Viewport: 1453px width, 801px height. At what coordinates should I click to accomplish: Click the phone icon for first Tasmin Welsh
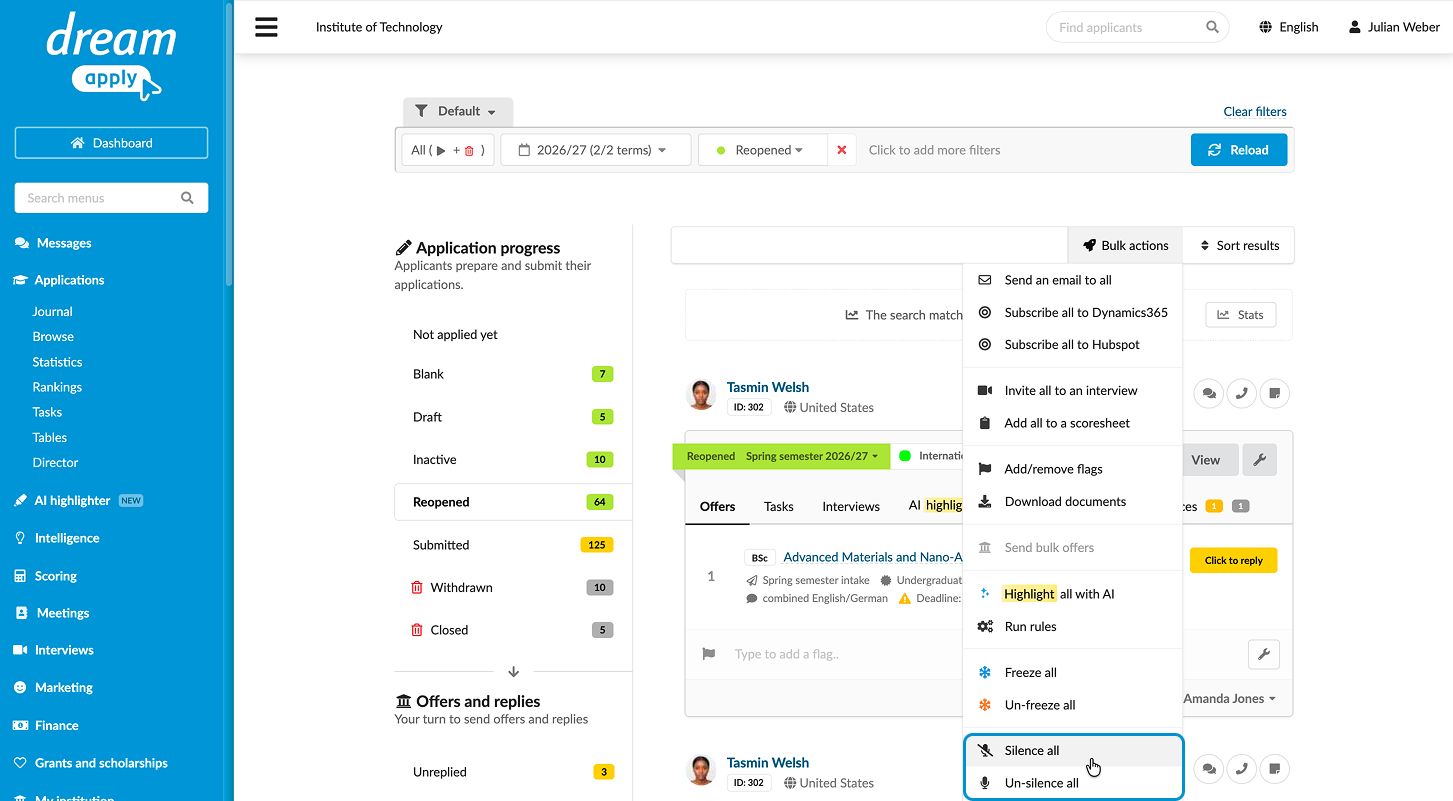1242,394
